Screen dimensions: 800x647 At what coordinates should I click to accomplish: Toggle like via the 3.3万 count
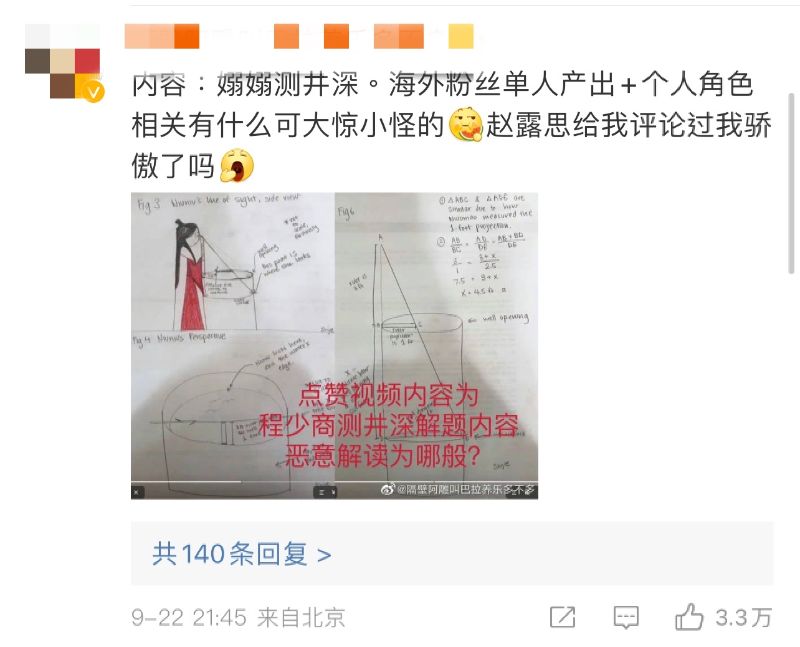[x=743, y=618]
